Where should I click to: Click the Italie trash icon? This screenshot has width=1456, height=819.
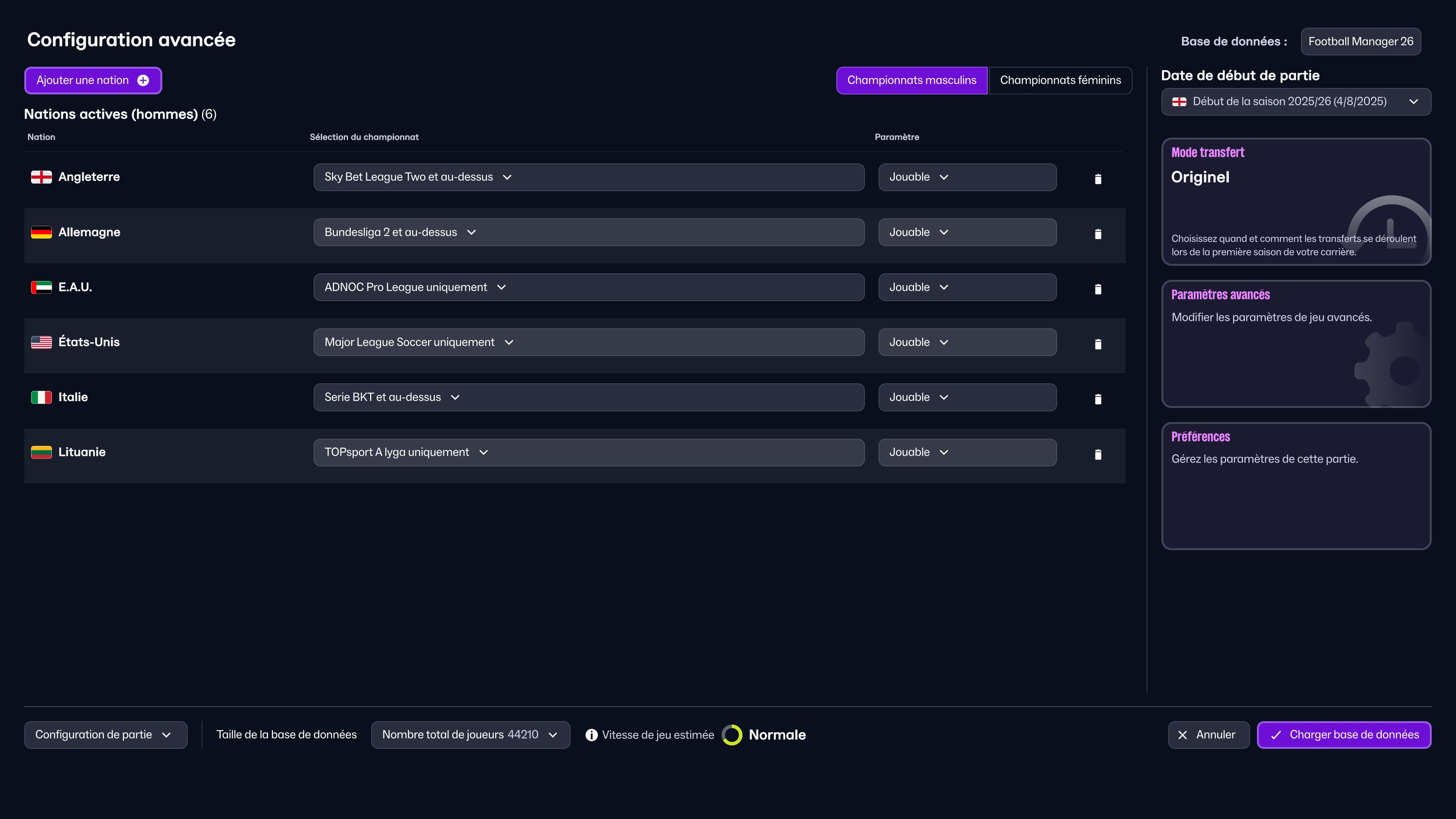coord(1098,399)
